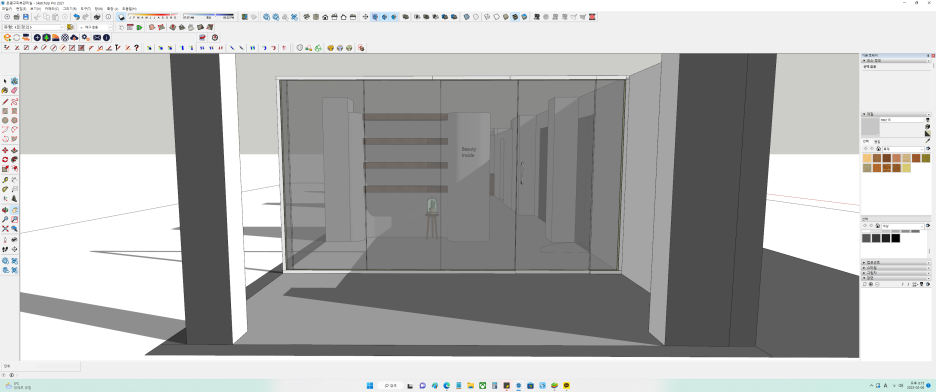Expand the 스타일 tray panel
The height and width of the screenshot is (392, 936).
895,268
